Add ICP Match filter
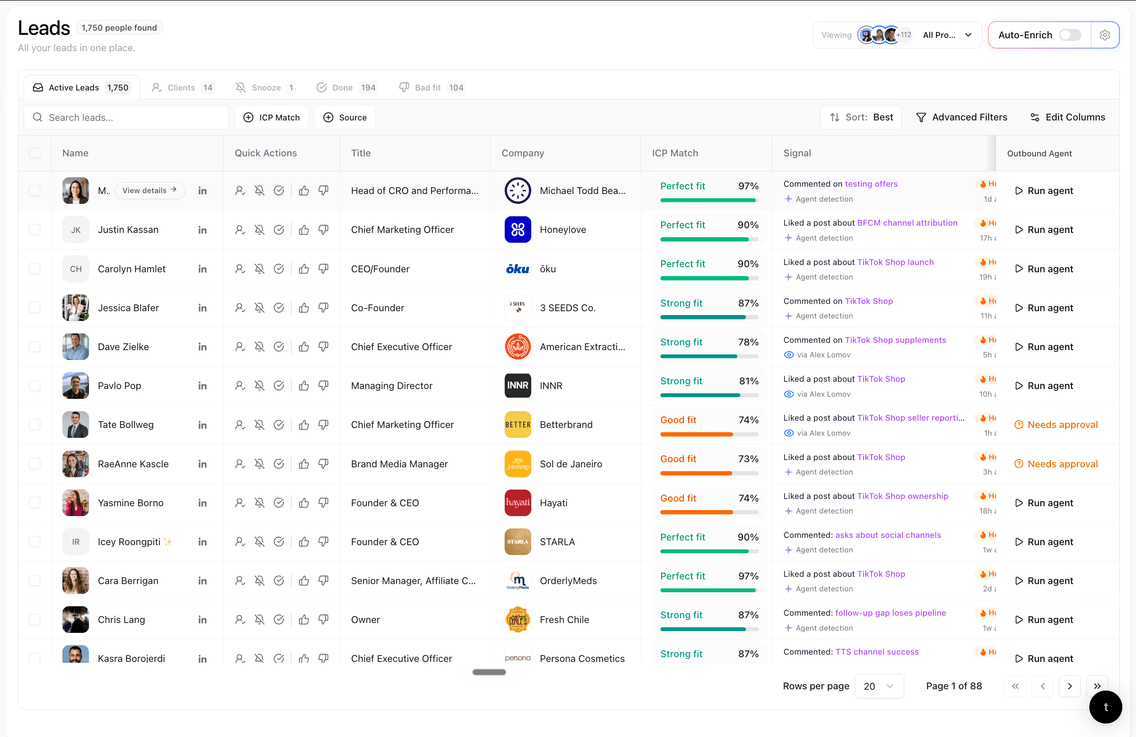Screen dimensions: 1136x737 272,117
